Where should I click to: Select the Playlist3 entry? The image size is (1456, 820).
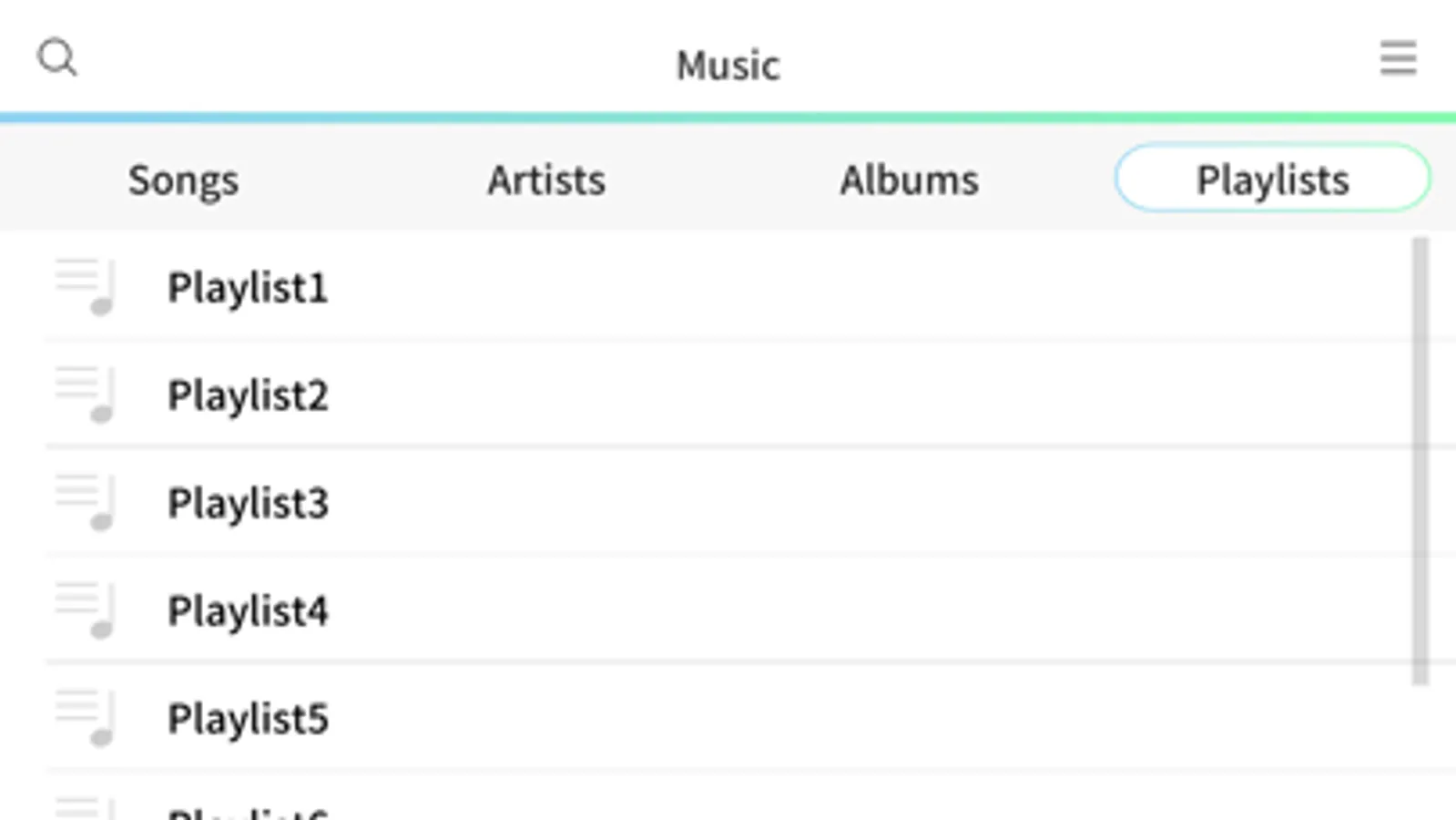248,503
